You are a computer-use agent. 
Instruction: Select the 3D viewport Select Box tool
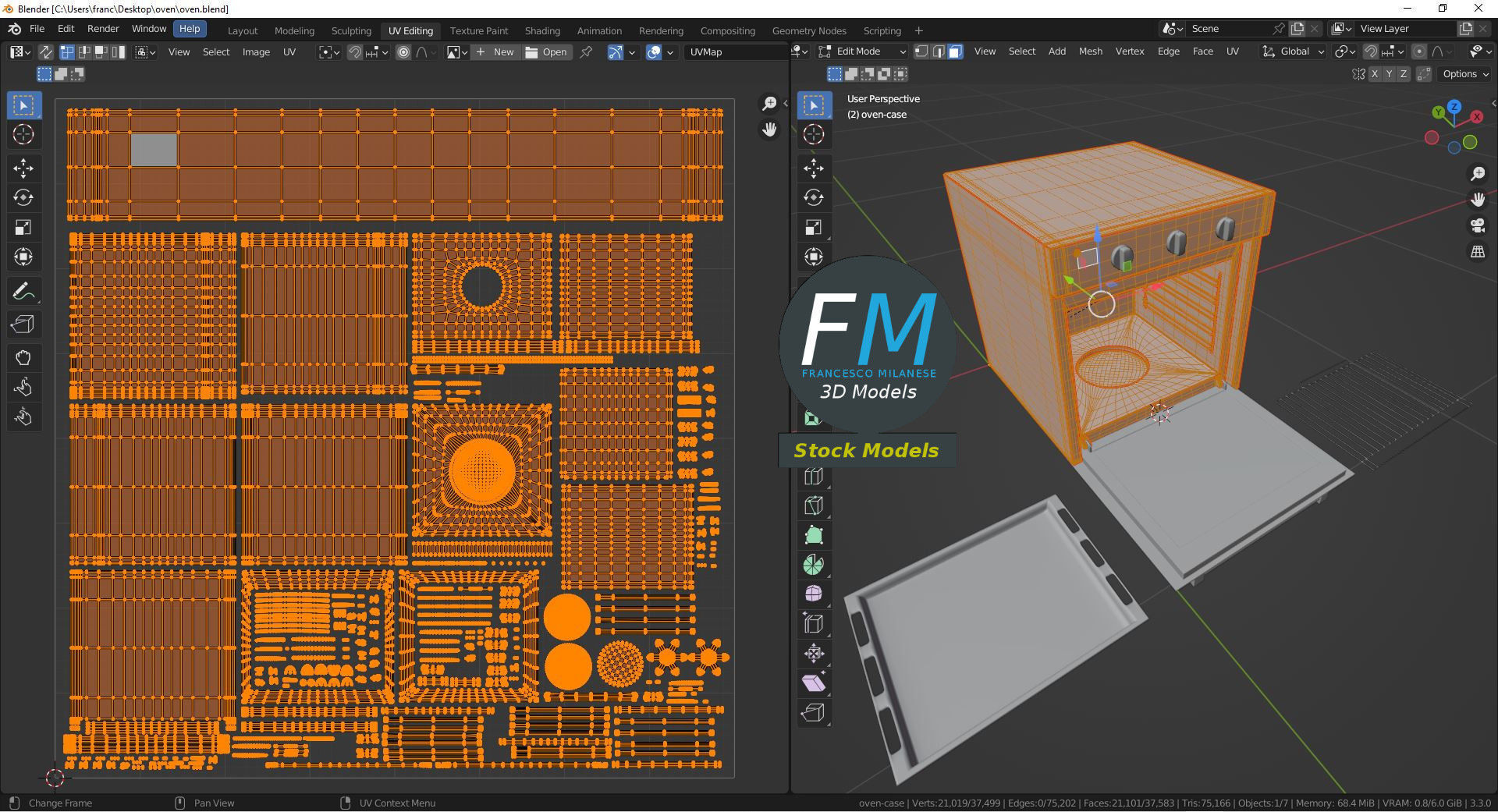point(814,105)
